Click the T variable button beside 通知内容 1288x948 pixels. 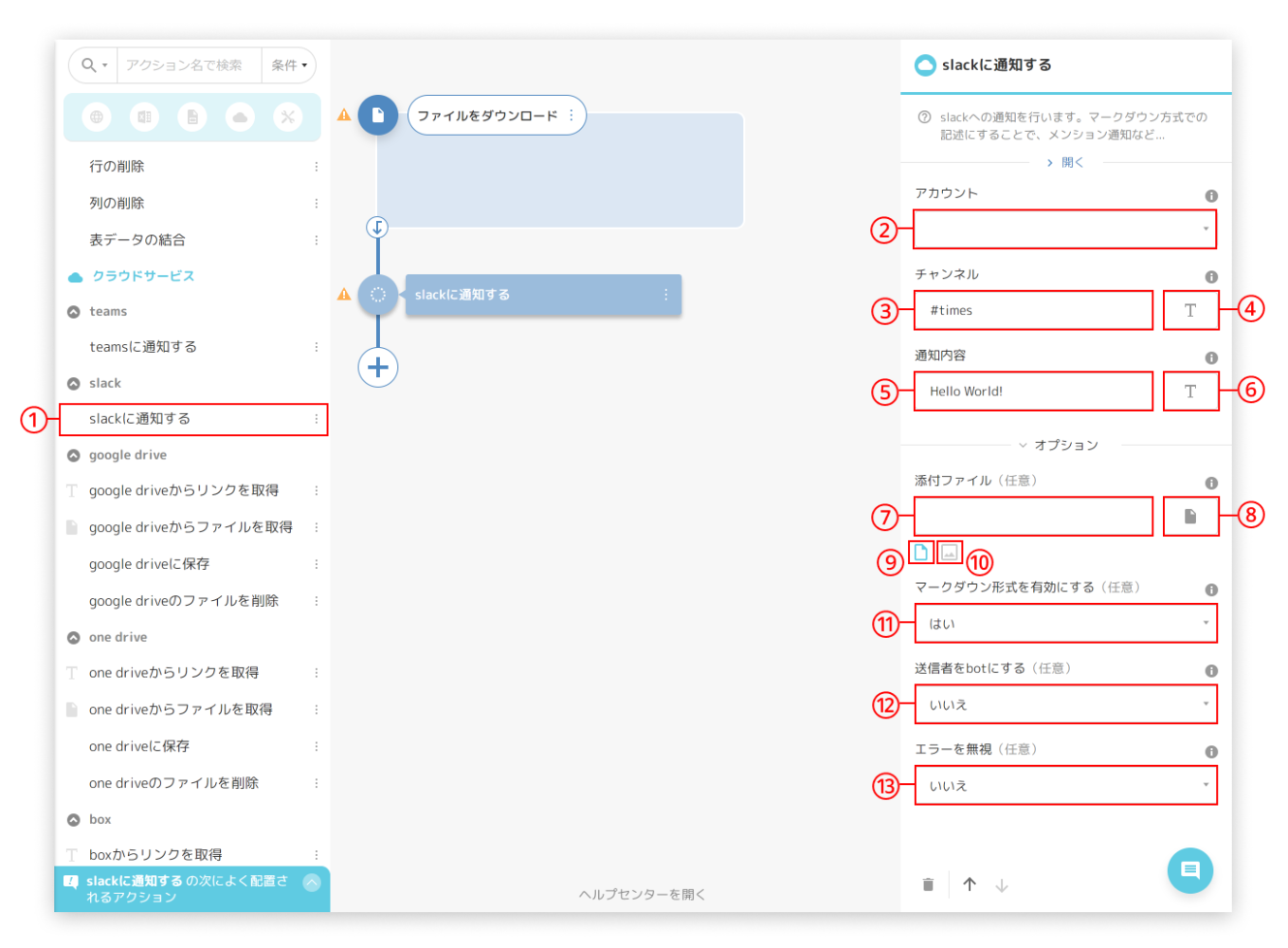(1191, 391)
